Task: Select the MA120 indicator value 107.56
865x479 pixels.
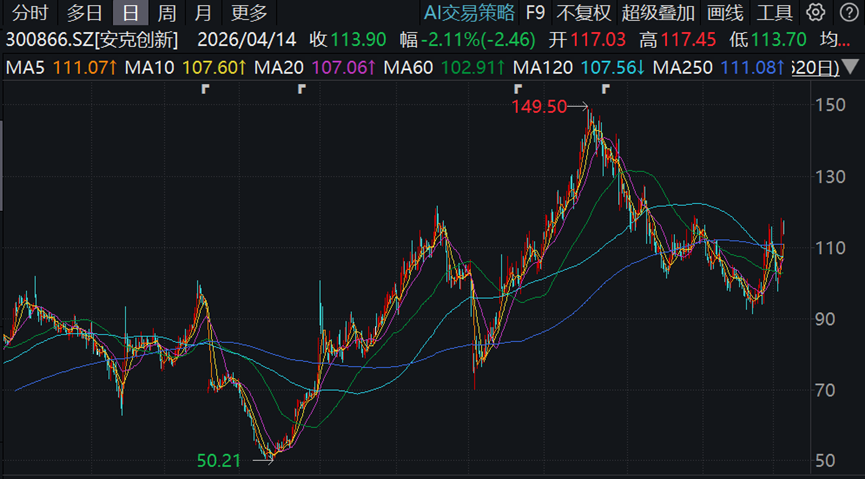Action: pyautogui.click(x=613, y=68)
